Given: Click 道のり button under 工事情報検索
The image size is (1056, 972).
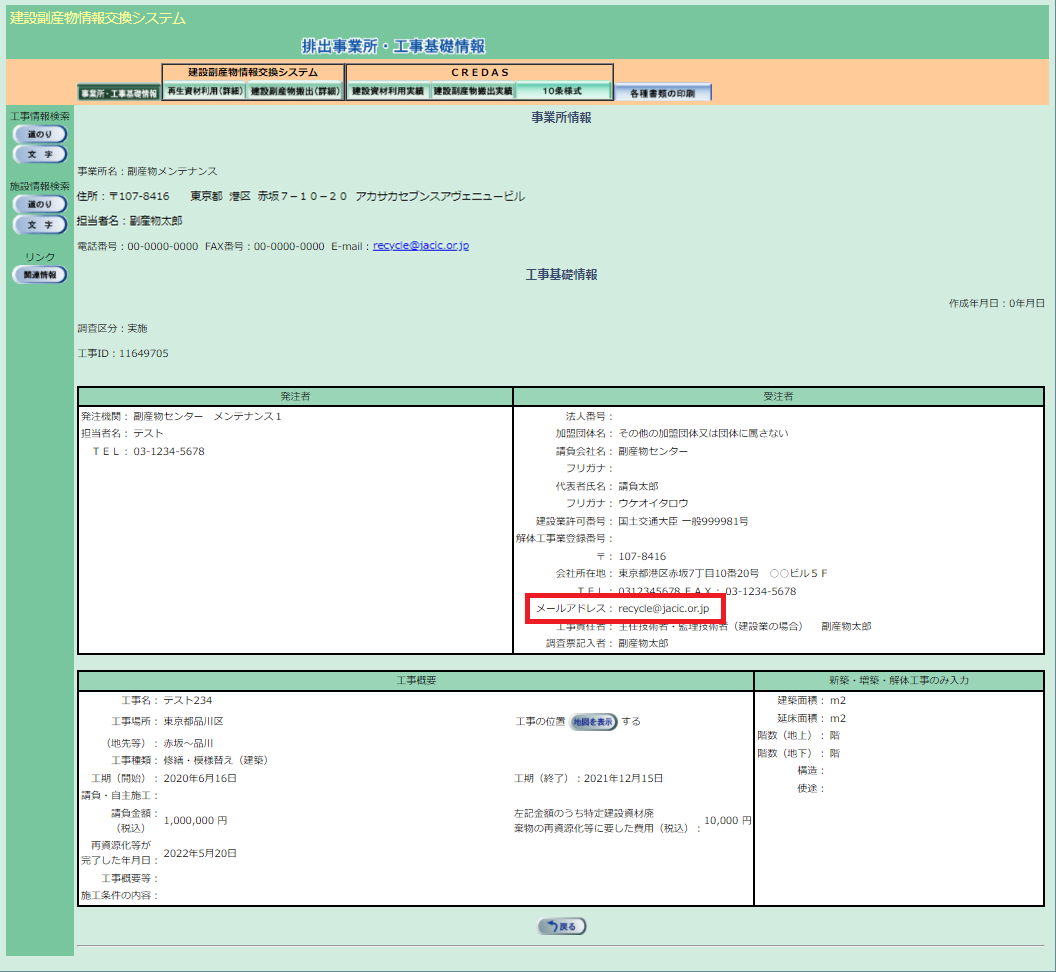Looking at the screenshot, I should click(40, 134).
